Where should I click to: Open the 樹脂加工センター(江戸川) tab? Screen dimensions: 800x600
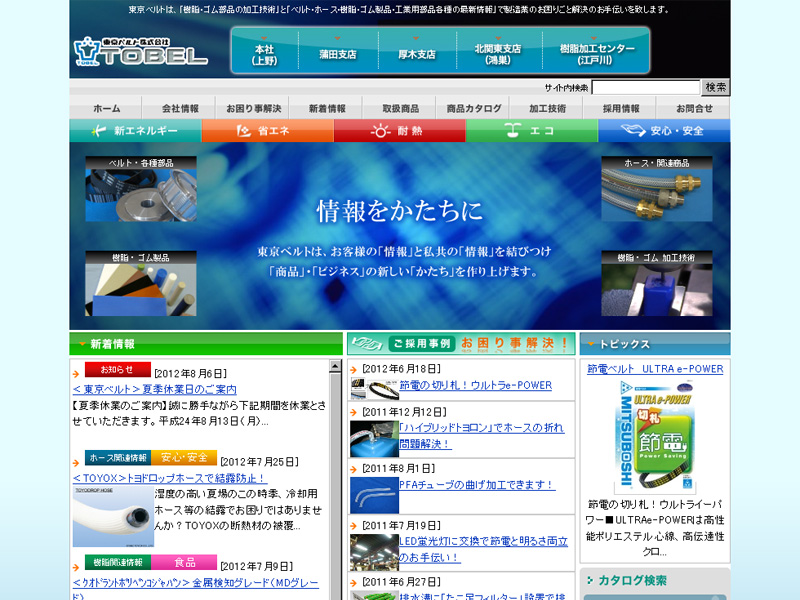596,54
